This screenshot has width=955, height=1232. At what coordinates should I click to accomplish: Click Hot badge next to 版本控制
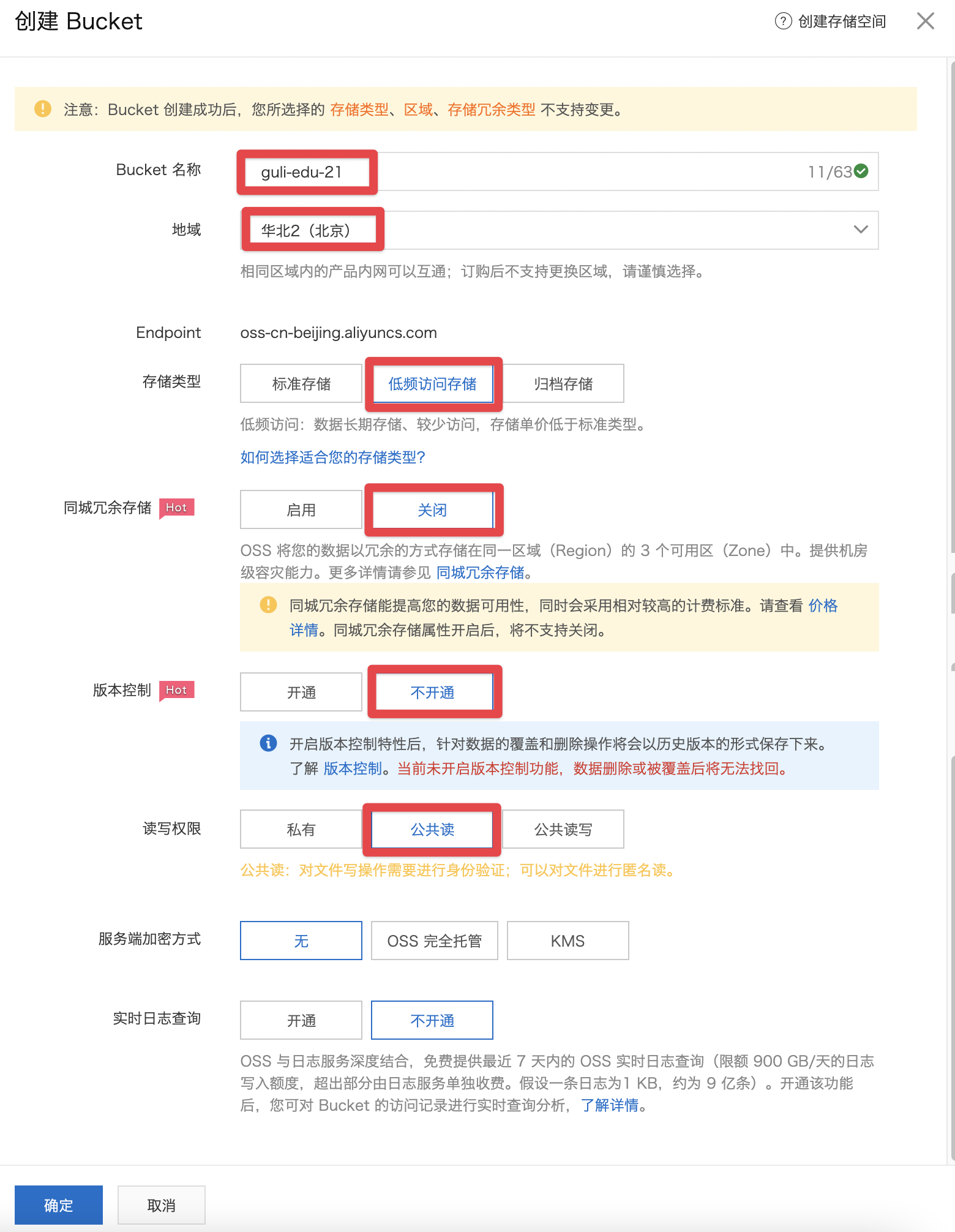coord(176,690)
